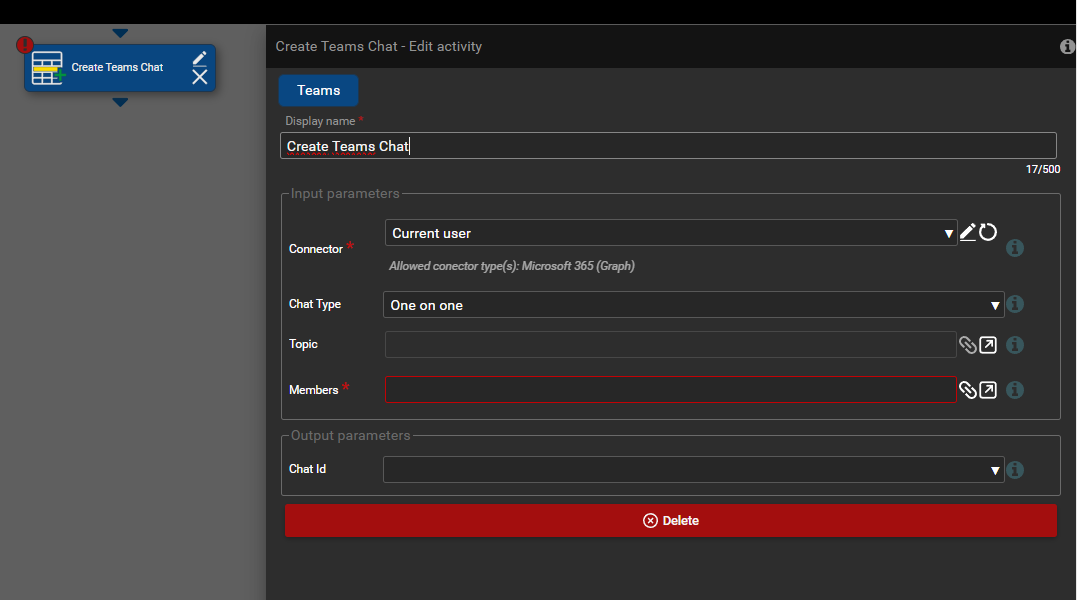Show info for Connector parameter
This screenshot has height=600, width=1077.
coord(1015,248)
